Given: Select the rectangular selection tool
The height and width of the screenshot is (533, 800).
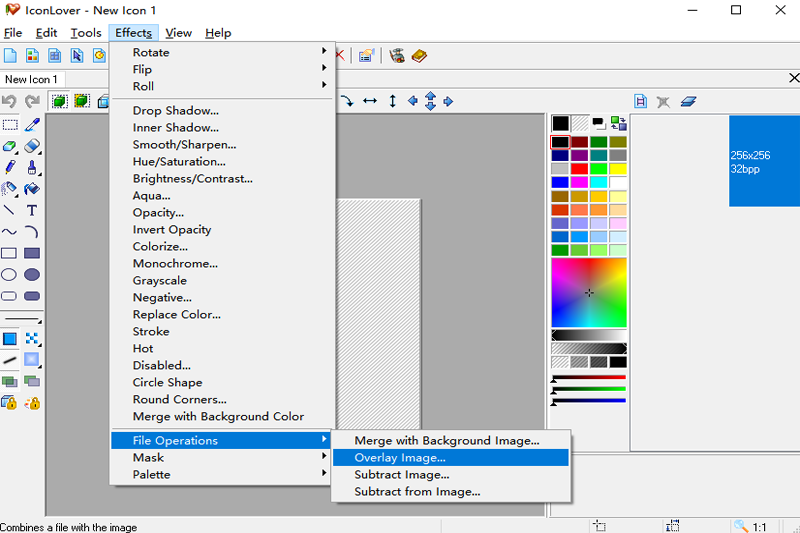Looking at the screenshot, I should coord(9,125).
